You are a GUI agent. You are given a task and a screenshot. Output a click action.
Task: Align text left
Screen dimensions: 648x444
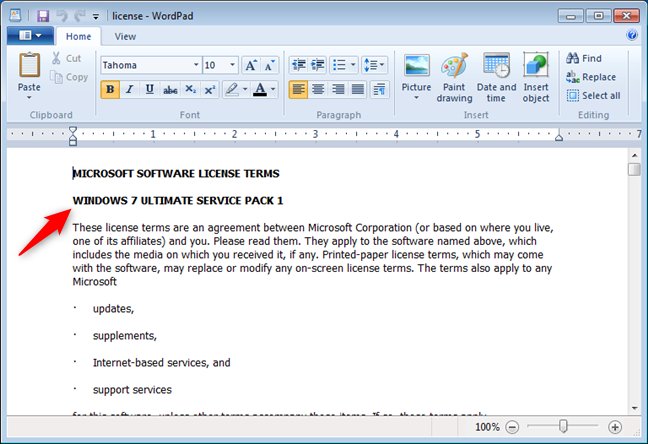298,89
